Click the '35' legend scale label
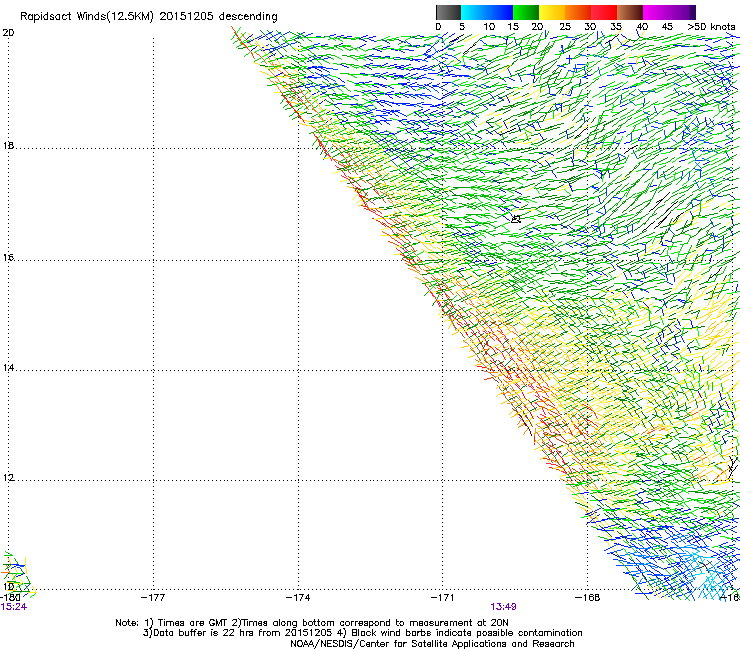Image resolution: width=740 pixels, height=650 pixels. [616, 27]
